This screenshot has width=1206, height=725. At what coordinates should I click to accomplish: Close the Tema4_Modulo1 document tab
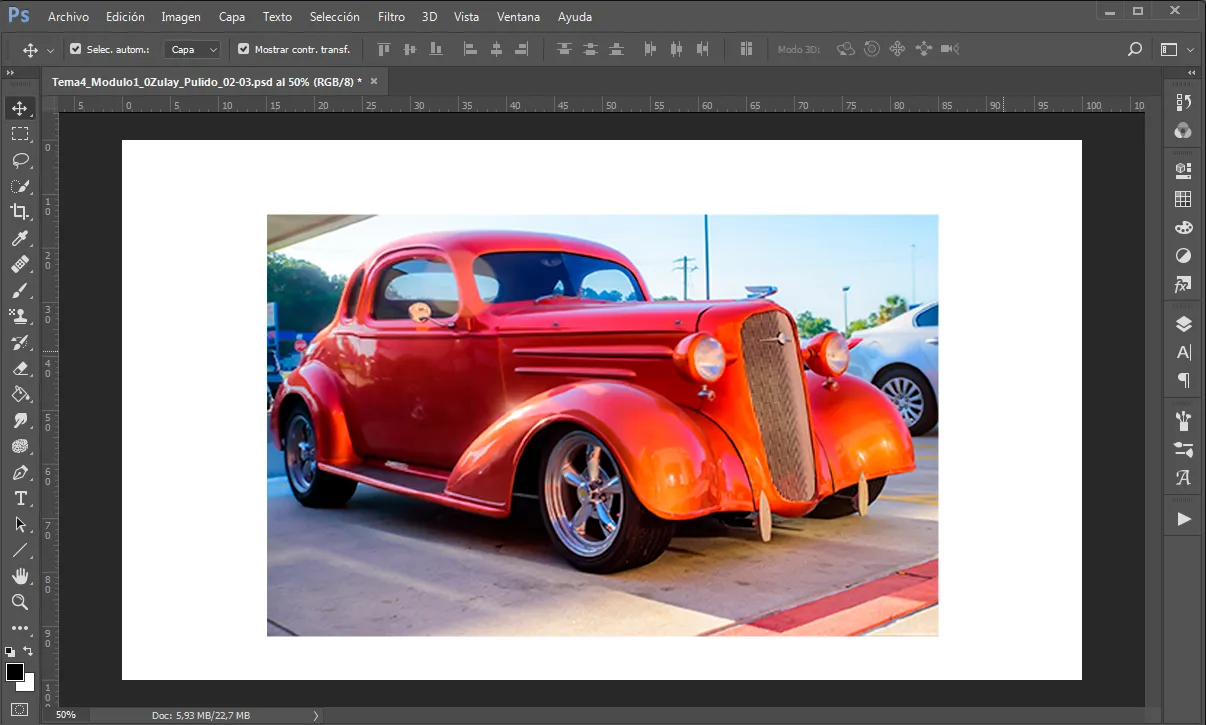tap(374, 81)
